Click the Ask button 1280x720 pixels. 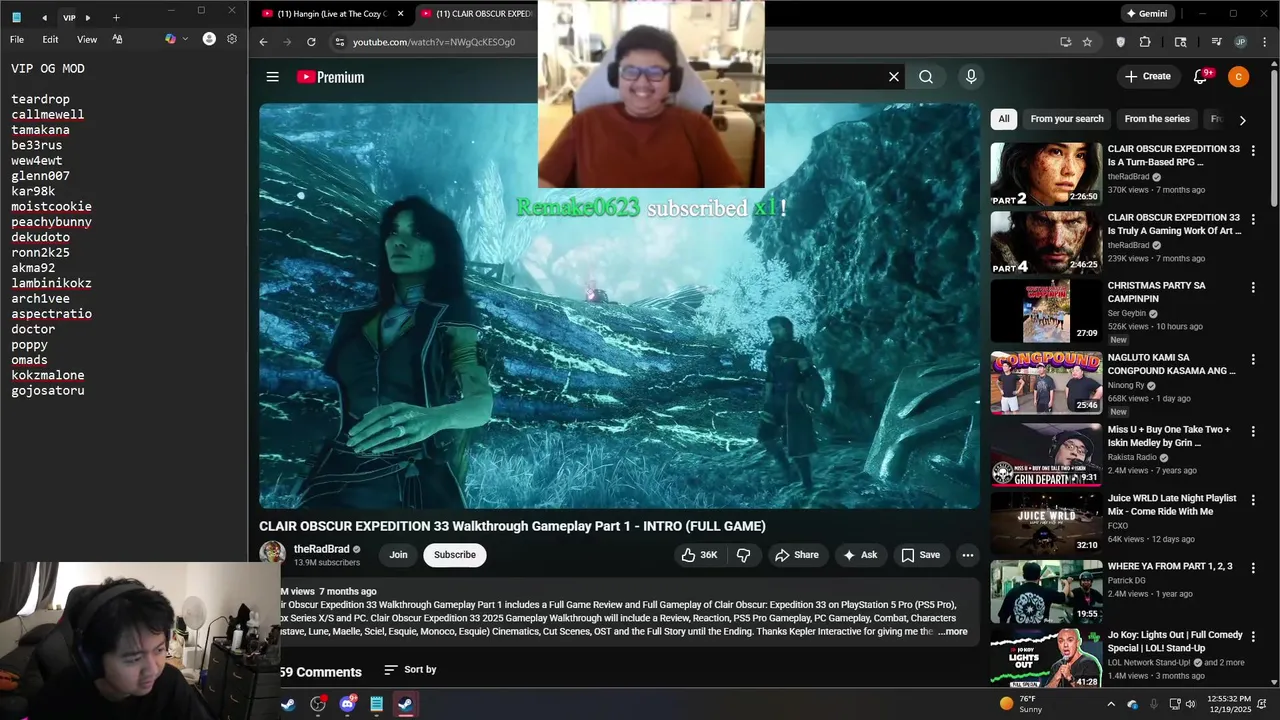pos(860,555)
